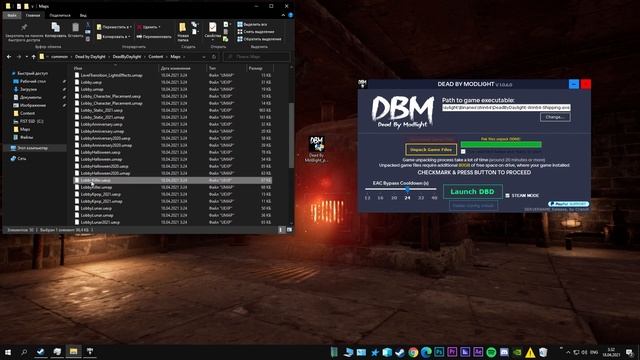
Task: Switch Explorer to large icons view in status bar
Action: pos(289,230)
